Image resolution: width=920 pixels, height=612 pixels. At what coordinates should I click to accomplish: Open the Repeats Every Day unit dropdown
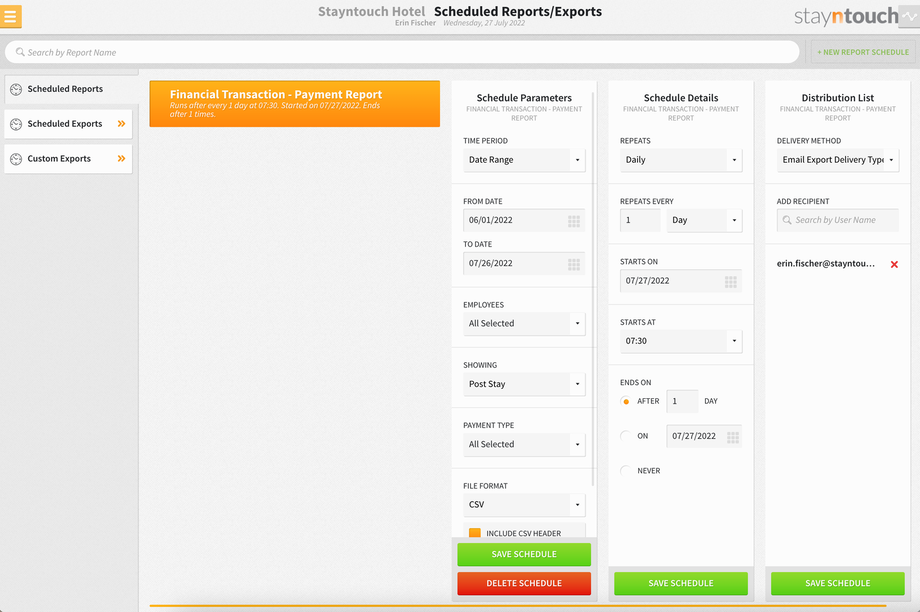[x=704, y=220]
